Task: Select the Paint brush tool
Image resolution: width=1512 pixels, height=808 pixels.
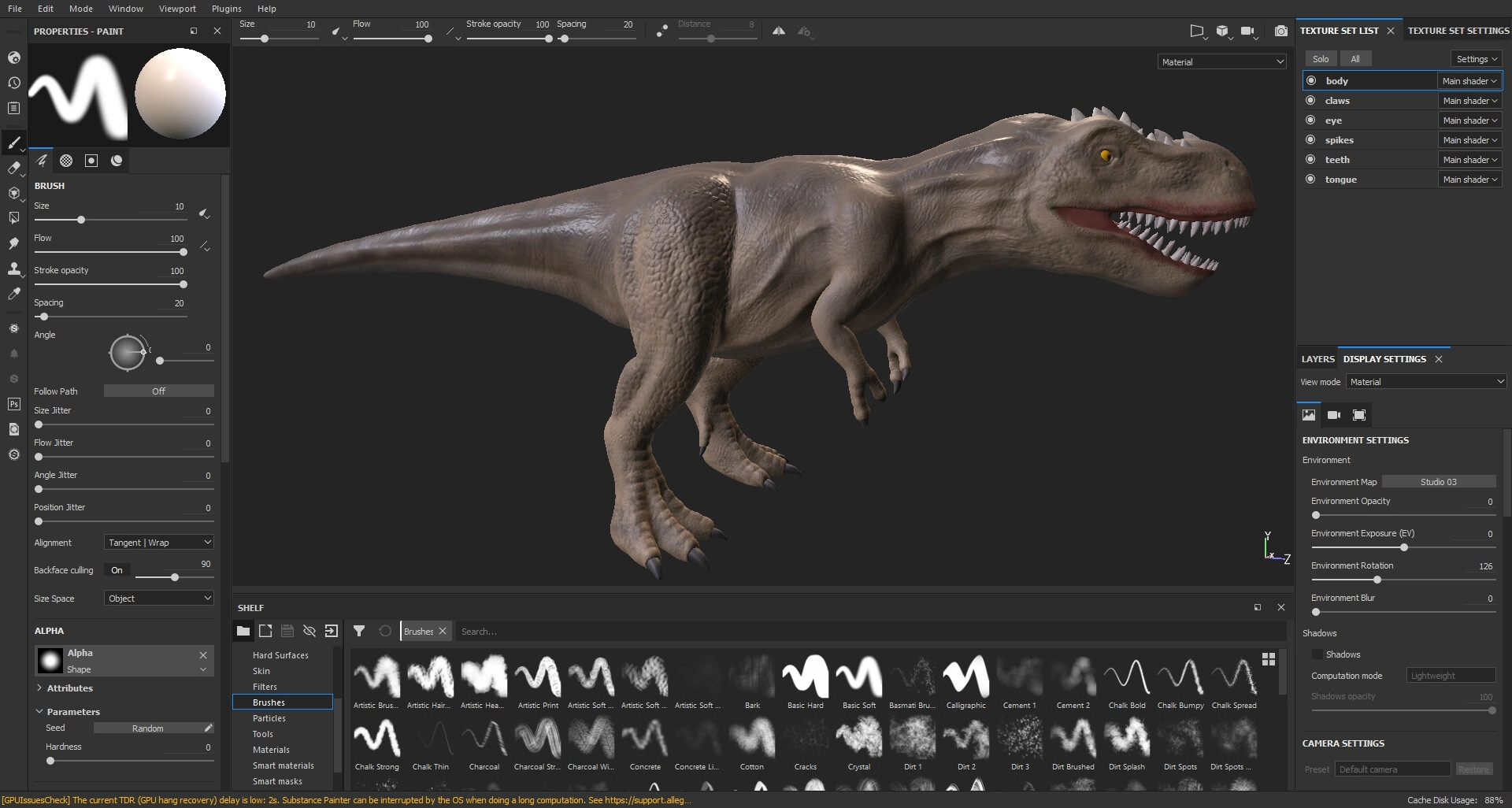Action: [x=13, y=143]
